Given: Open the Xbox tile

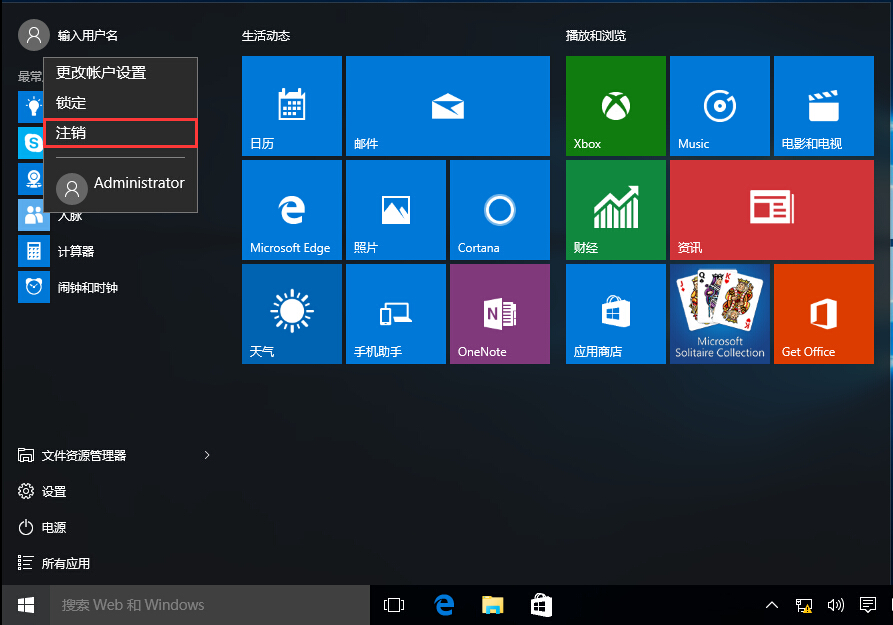Looking at the screenshot, I should pos(615,106).
